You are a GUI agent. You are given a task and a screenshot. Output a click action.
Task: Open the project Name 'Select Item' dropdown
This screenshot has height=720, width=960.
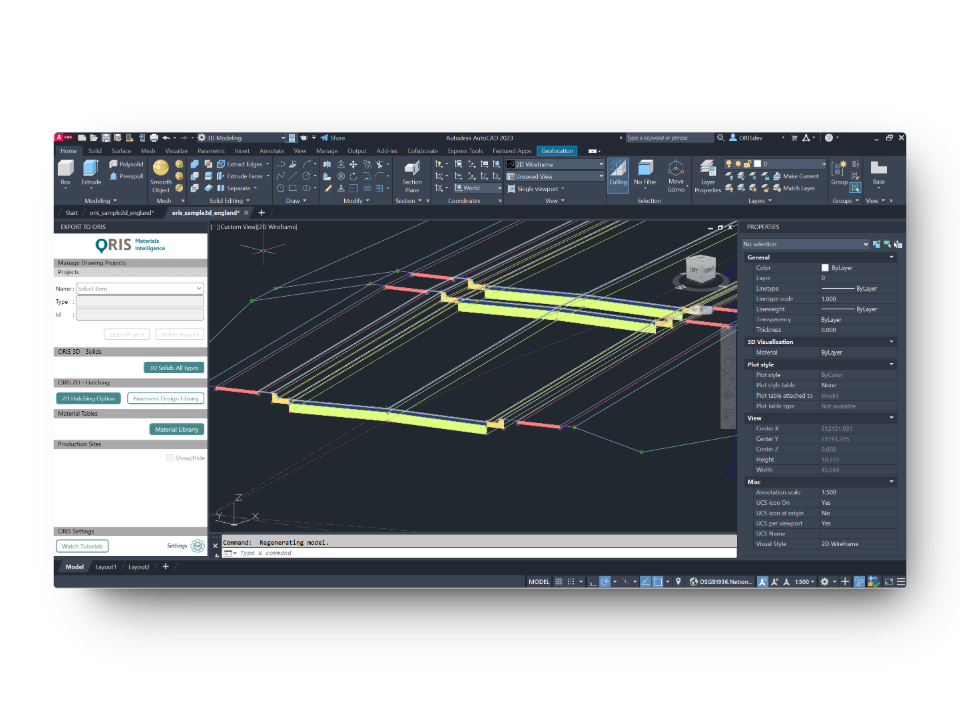pyautogui.click(x=139, y=288)
